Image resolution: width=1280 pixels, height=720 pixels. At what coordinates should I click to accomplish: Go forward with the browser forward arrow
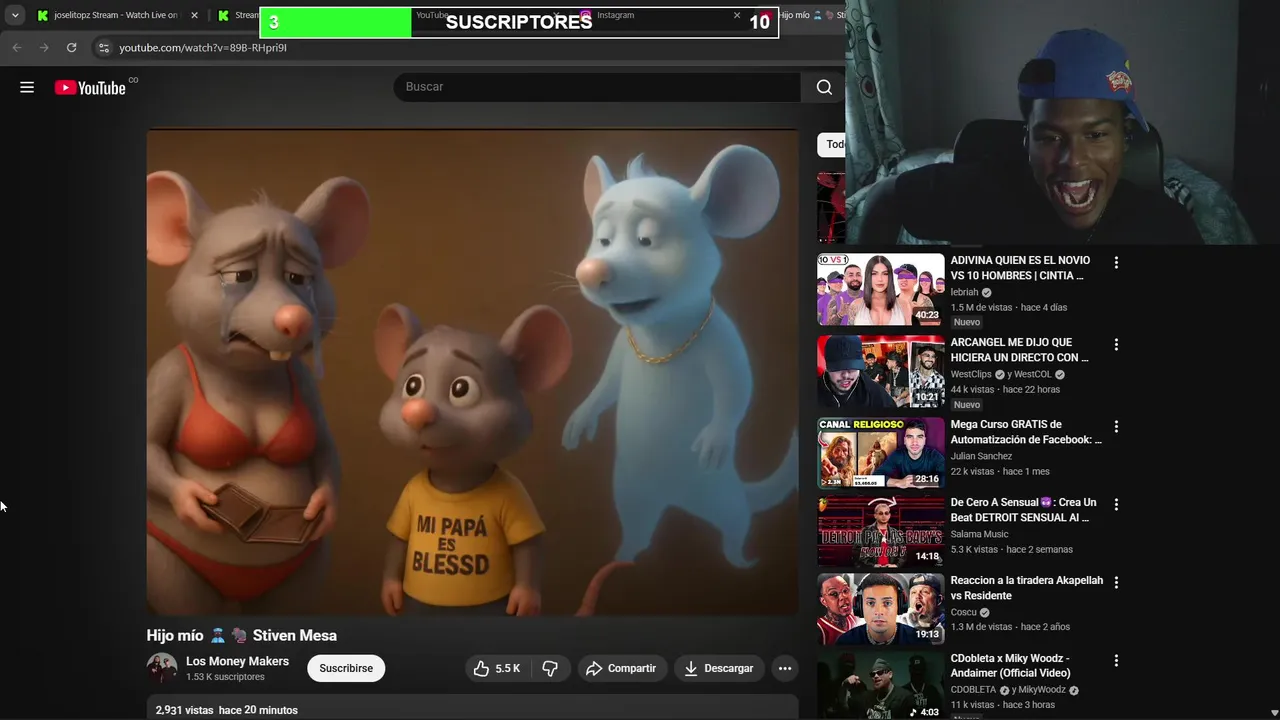click(43, 47)
